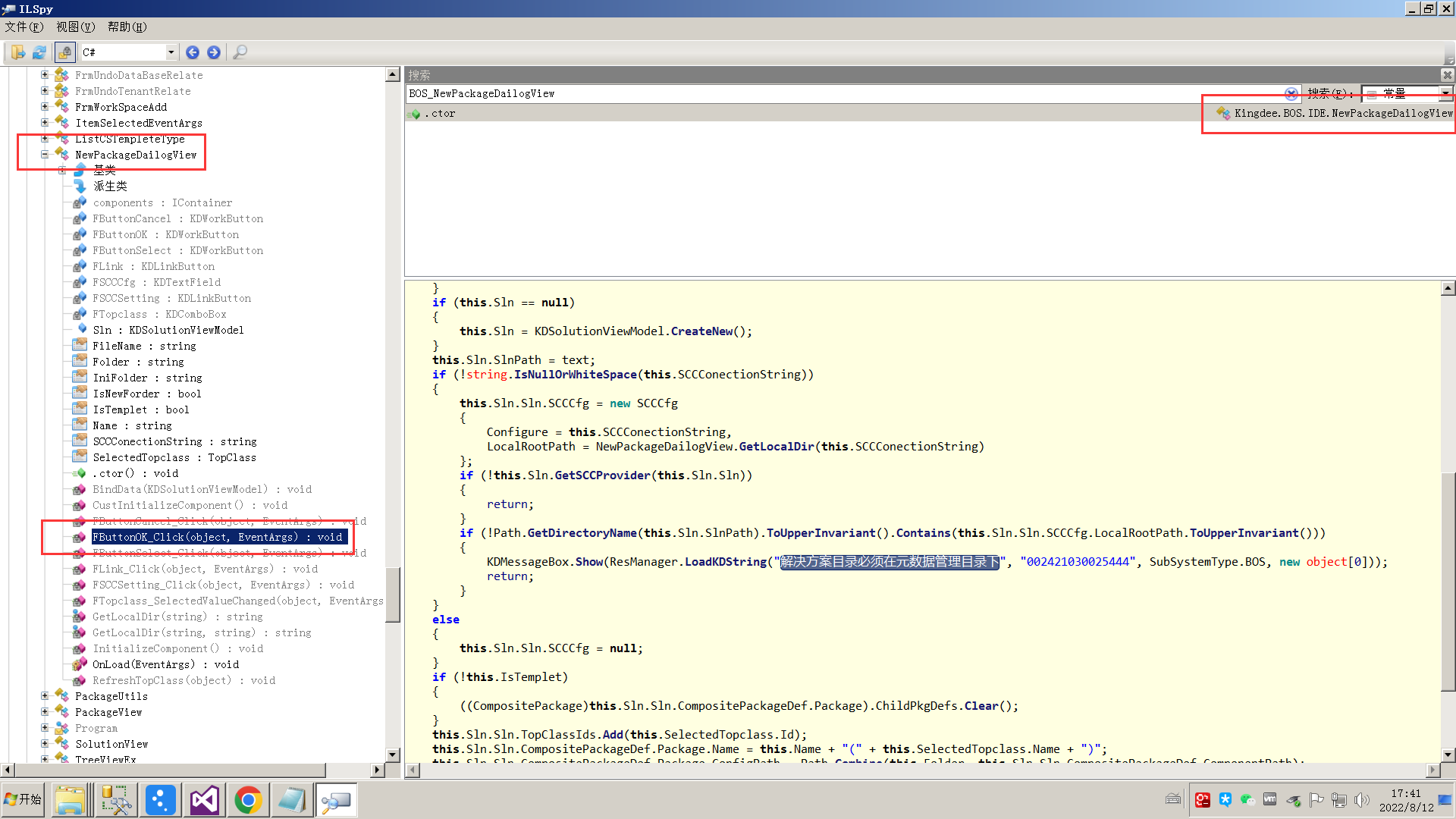Open the 视图(V) menu
Viewport: 1456px width, 819px height.
[75, 27]
